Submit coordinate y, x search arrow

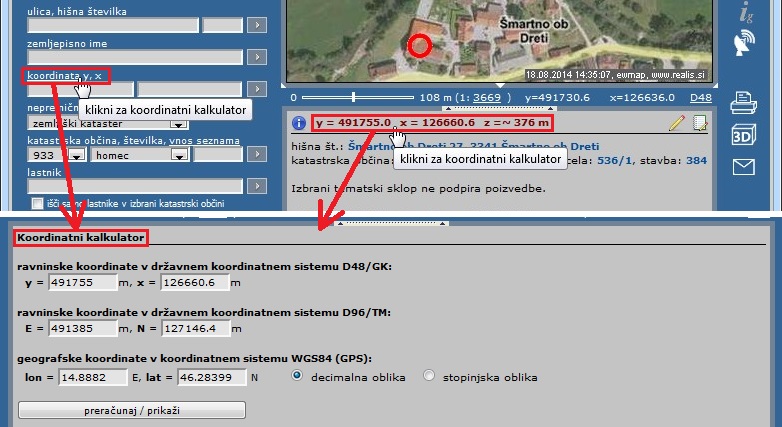pos(257,89)
